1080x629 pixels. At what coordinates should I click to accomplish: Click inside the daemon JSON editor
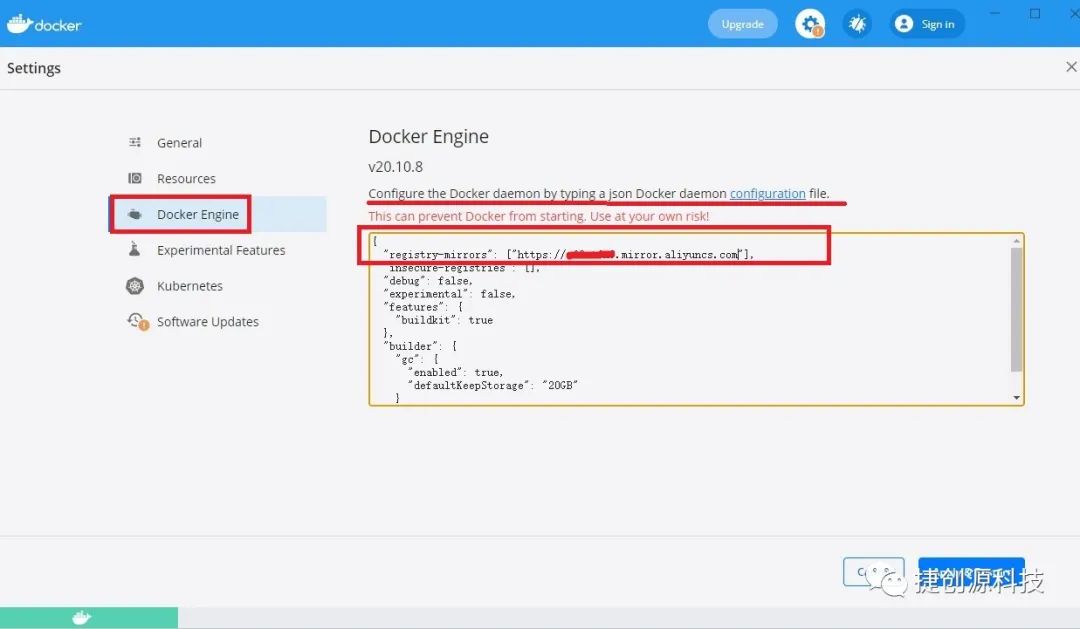point(696,319)
